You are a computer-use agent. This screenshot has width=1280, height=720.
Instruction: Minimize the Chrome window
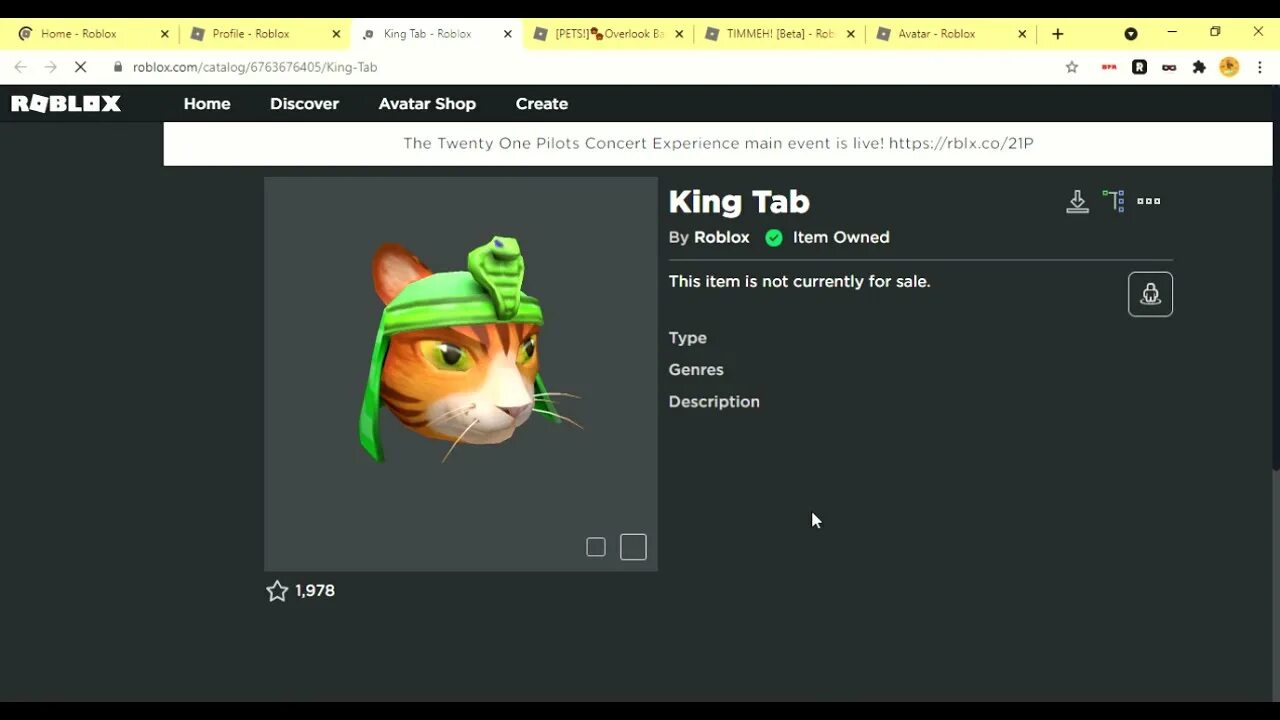(x=1172, y=33)
